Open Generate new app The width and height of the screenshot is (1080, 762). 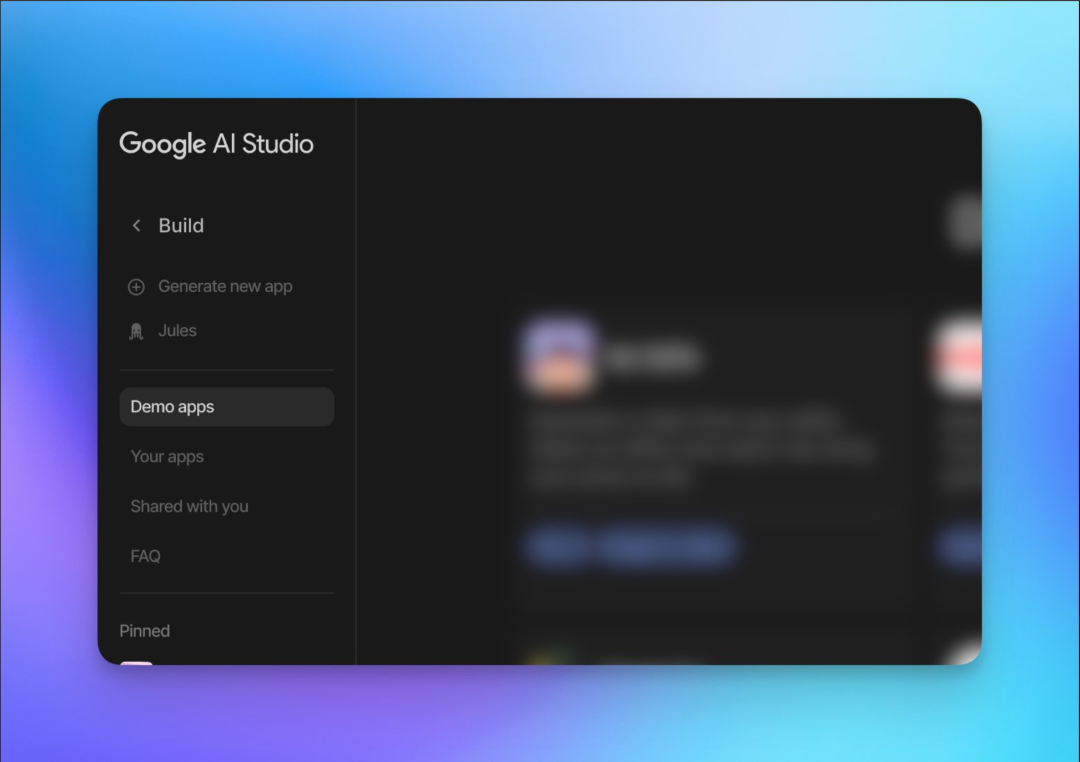pos(225,287)
